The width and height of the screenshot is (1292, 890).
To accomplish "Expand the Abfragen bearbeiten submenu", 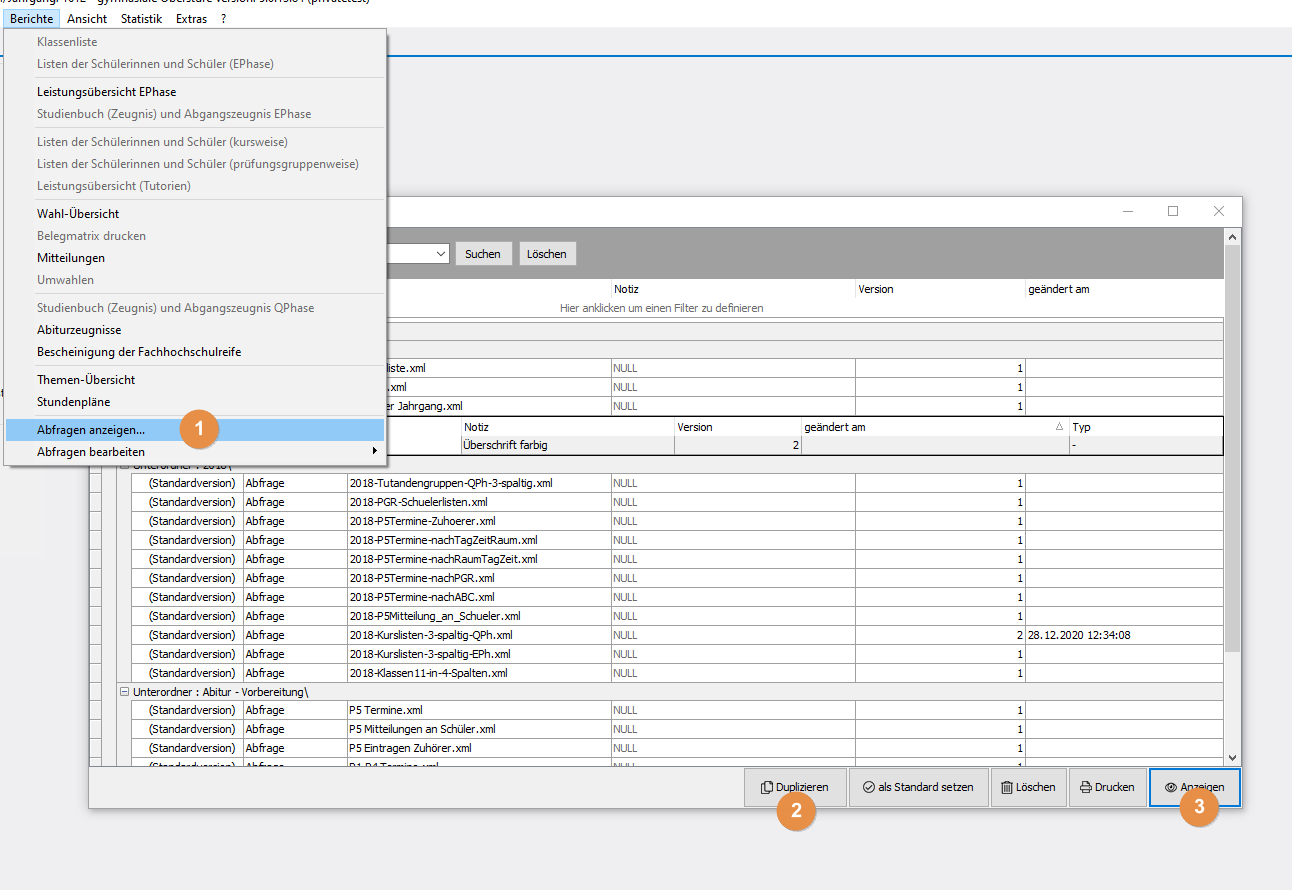I will pyautogui.click(x=195, y=452).
